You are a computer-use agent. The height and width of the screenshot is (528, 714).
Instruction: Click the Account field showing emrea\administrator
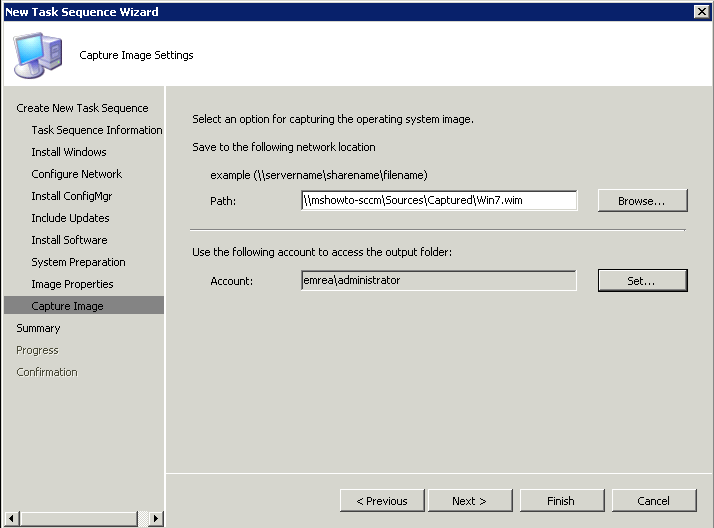coord(439,280)
